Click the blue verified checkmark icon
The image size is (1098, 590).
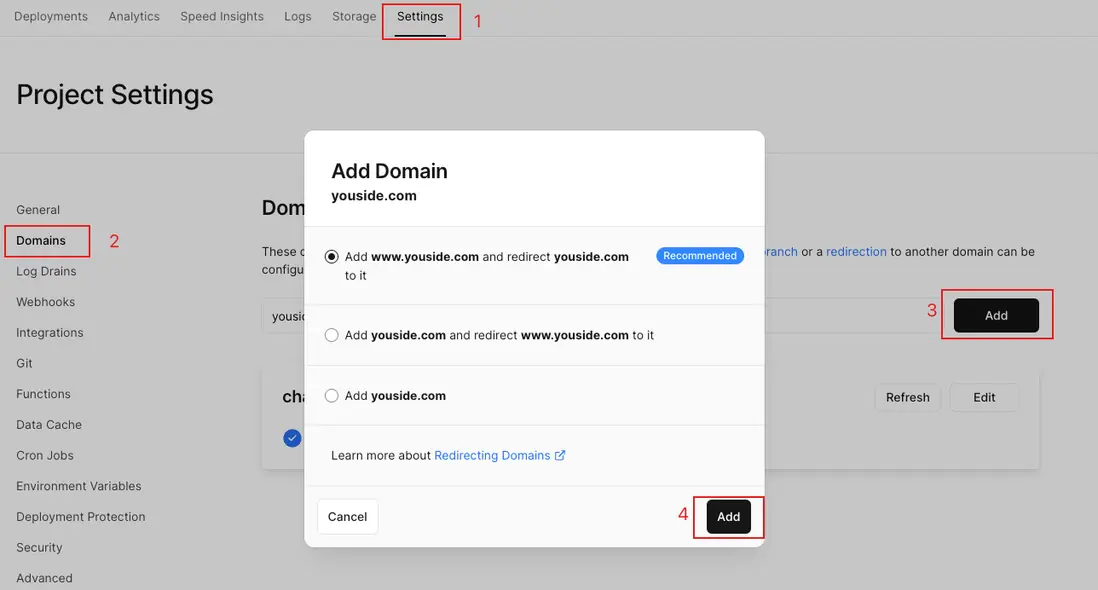tap(292, 438)
